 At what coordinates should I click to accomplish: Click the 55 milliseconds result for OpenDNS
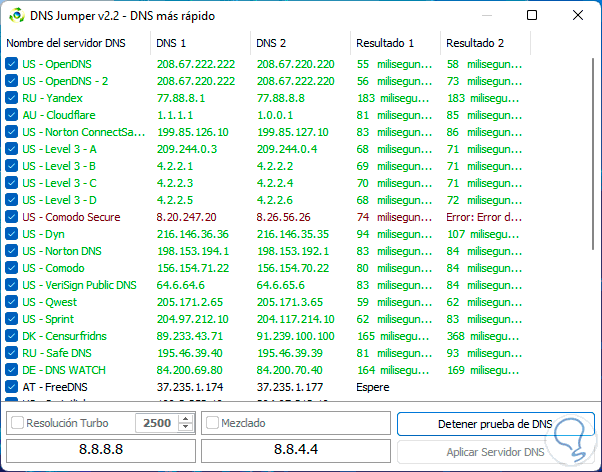click(x=394, y=64)
